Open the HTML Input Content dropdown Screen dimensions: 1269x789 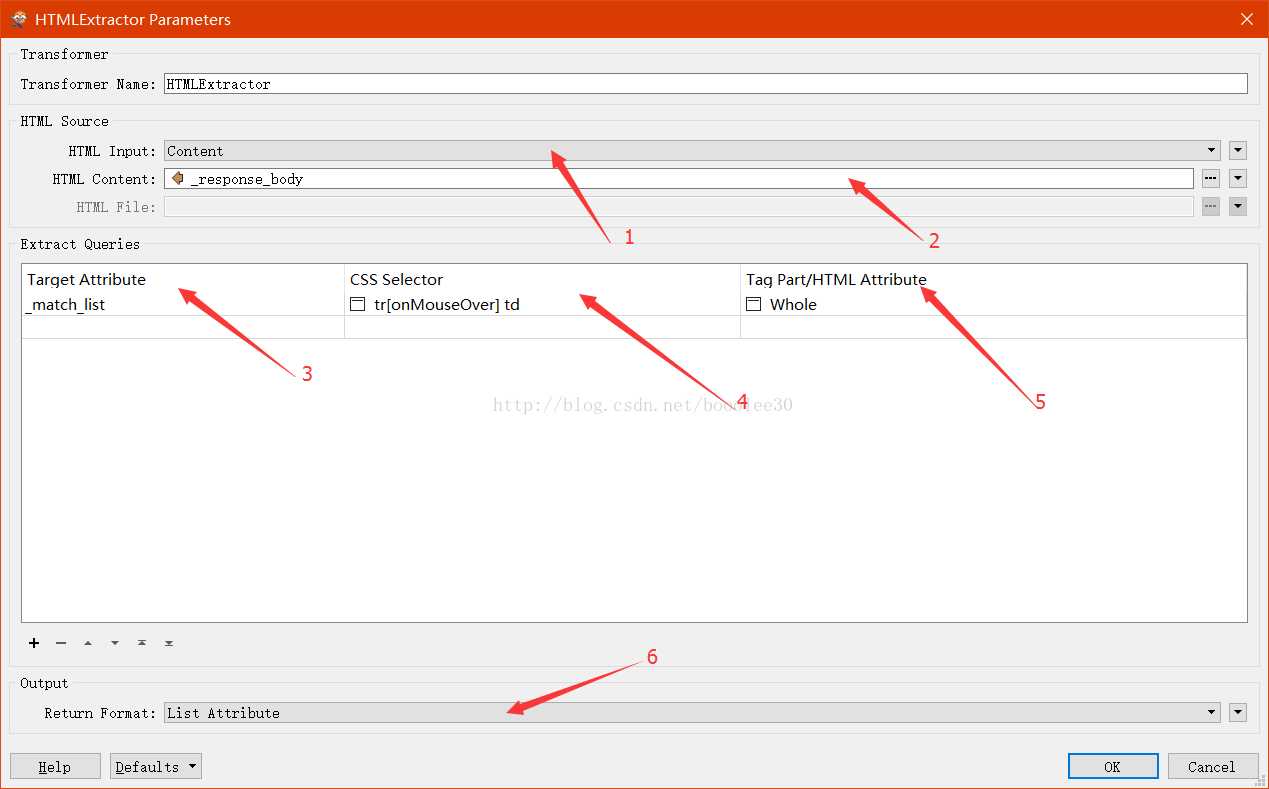tap(692, 151)
